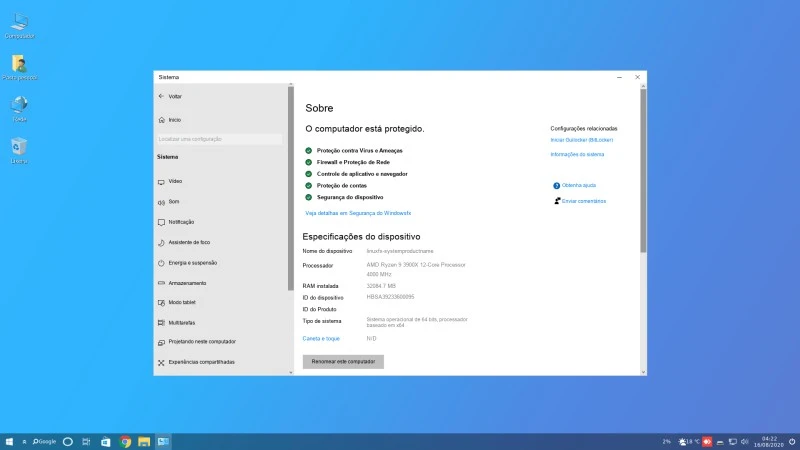
Task: Click the sidebar vertical scrollbar thumb
Action: (291, 188)
